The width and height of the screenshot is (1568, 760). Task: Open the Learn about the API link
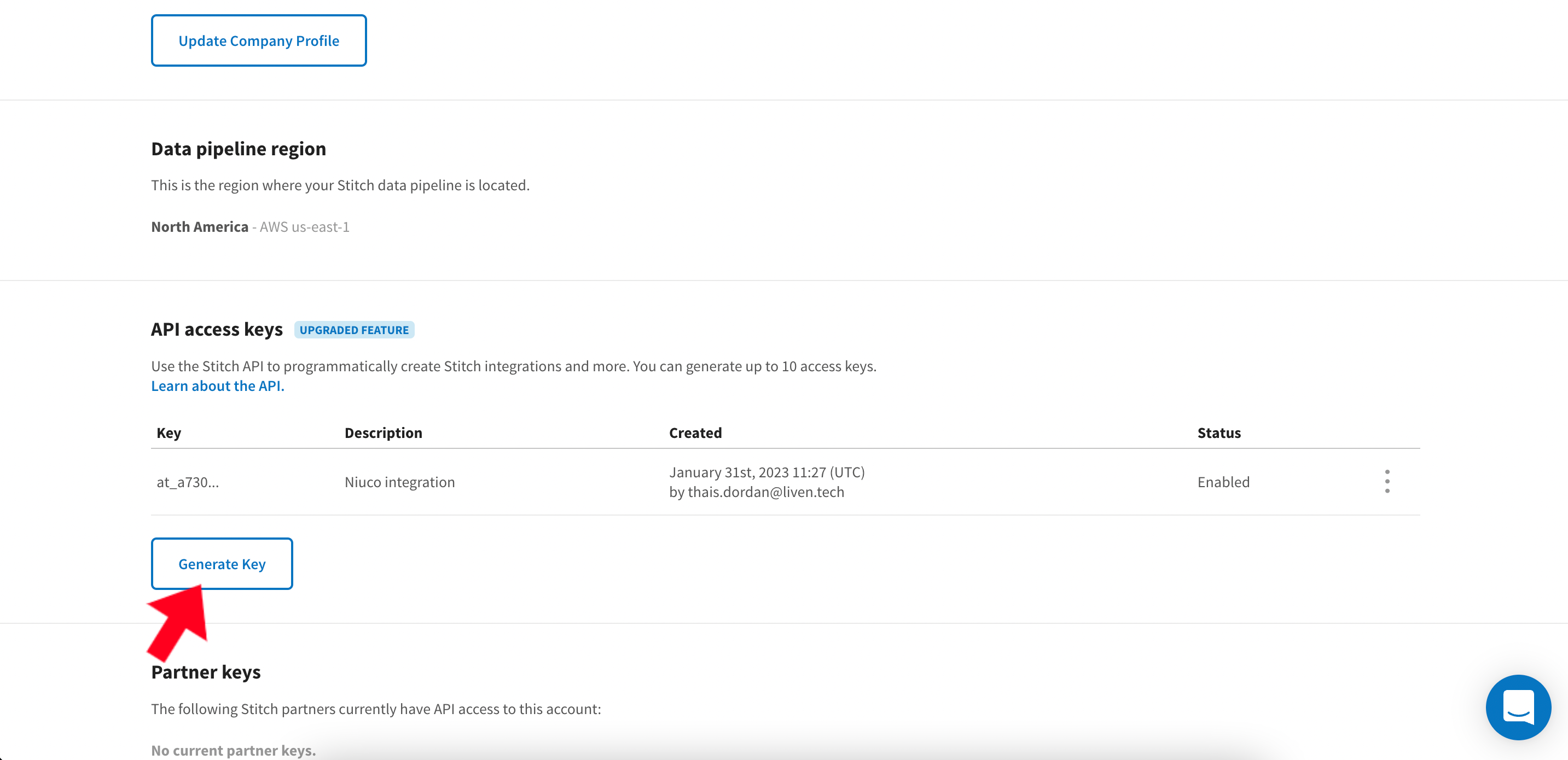pos(217,386)
